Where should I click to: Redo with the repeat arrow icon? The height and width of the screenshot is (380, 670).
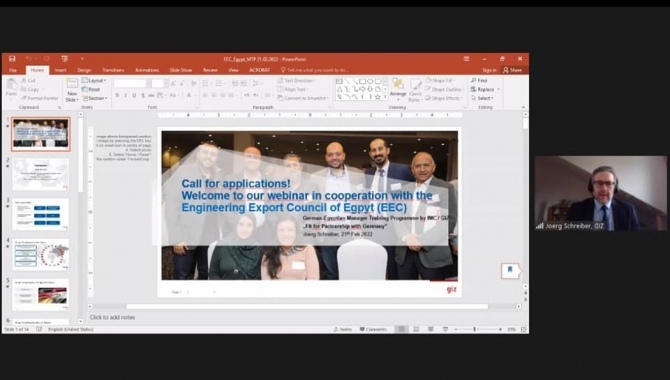pos(46,59)
